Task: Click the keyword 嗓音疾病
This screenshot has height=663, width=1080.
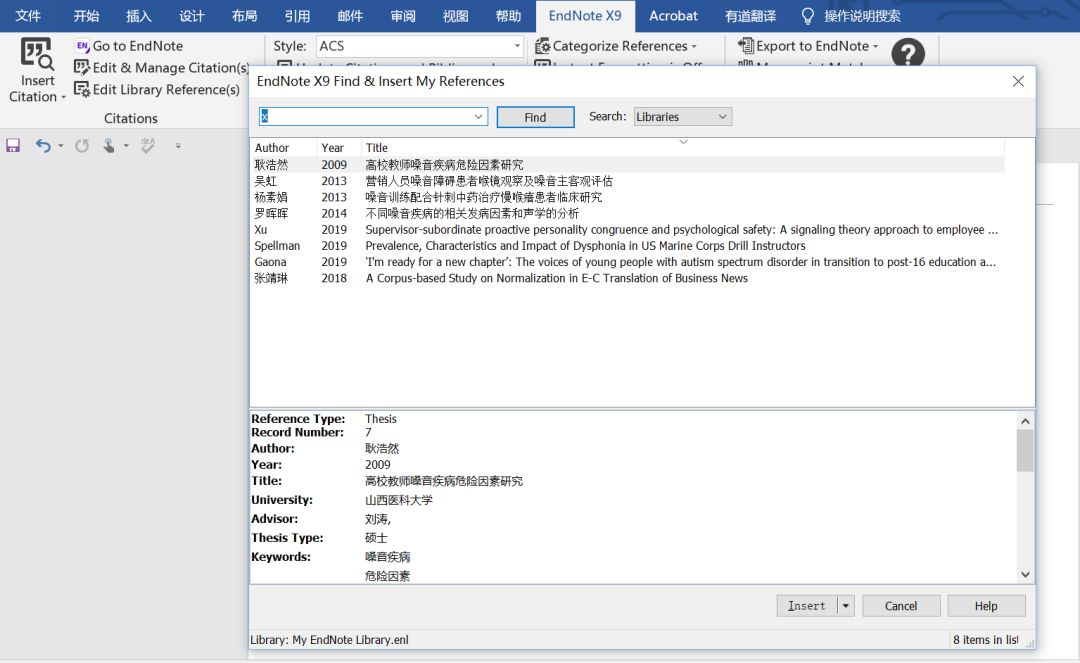Action: point(387,556)
